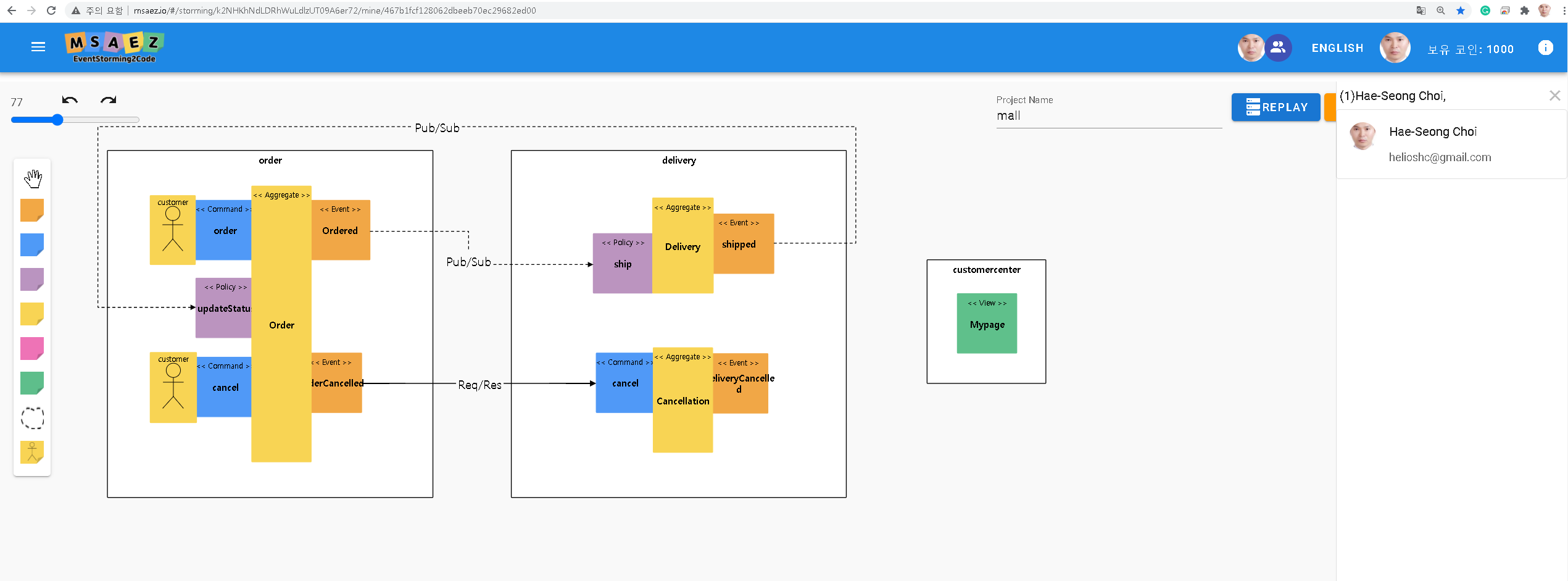Viewport: 1568px width, 581px height.
Task: Adjust the zoom slider at 77
Action: 57,120
